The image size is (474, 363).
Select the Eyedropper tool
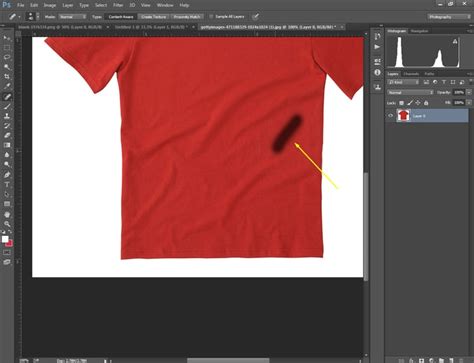pos(7,86)
